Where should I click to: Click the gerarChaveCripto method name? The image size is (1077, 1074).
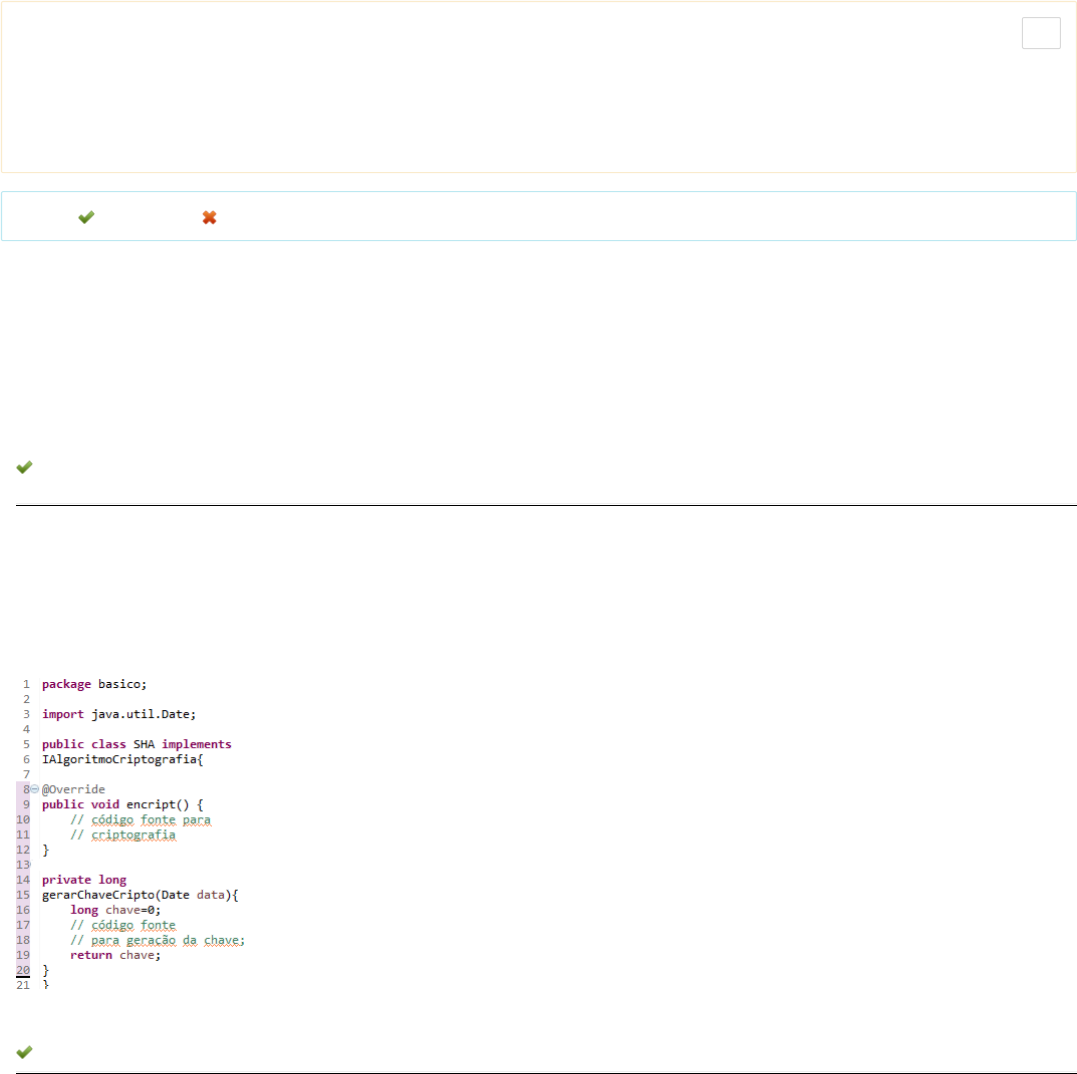[x=98, y=895]
